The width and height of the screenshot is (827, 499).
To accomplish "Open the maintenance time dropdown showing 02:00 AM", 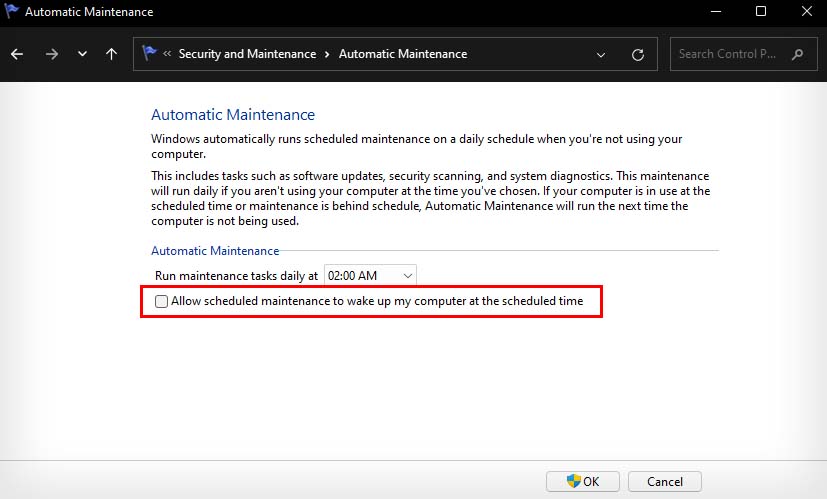I will point(370,275).
